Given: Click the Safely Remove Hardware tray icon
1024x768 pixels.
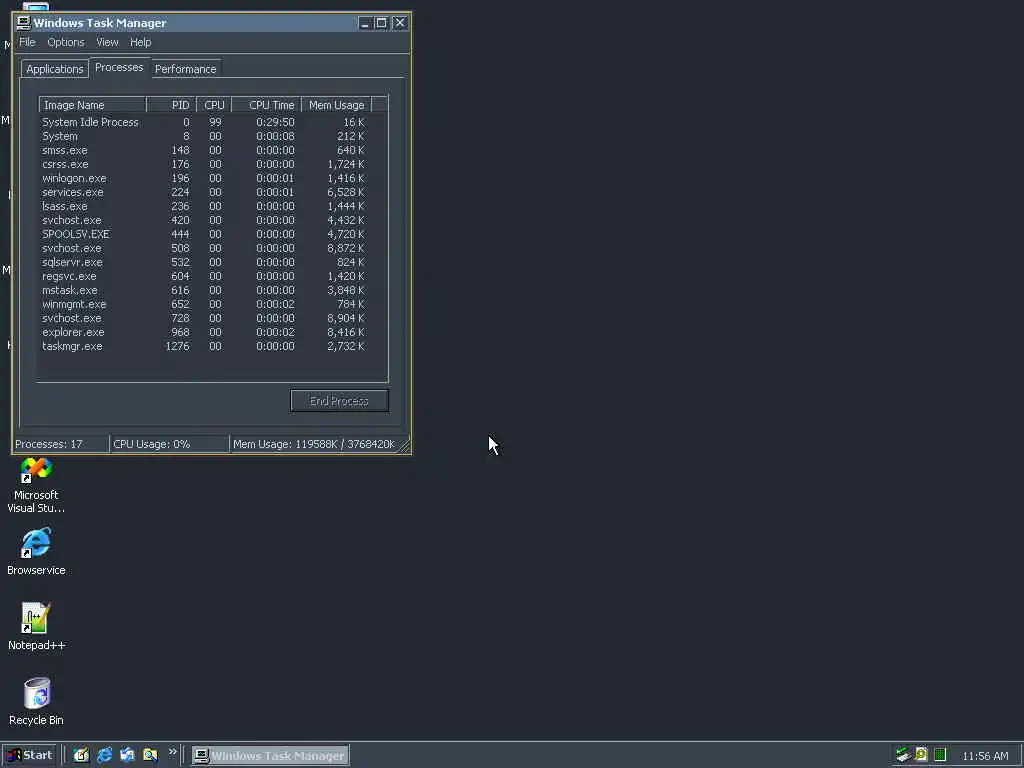Looking at the screenshot, I should click(x=903, y=755).
